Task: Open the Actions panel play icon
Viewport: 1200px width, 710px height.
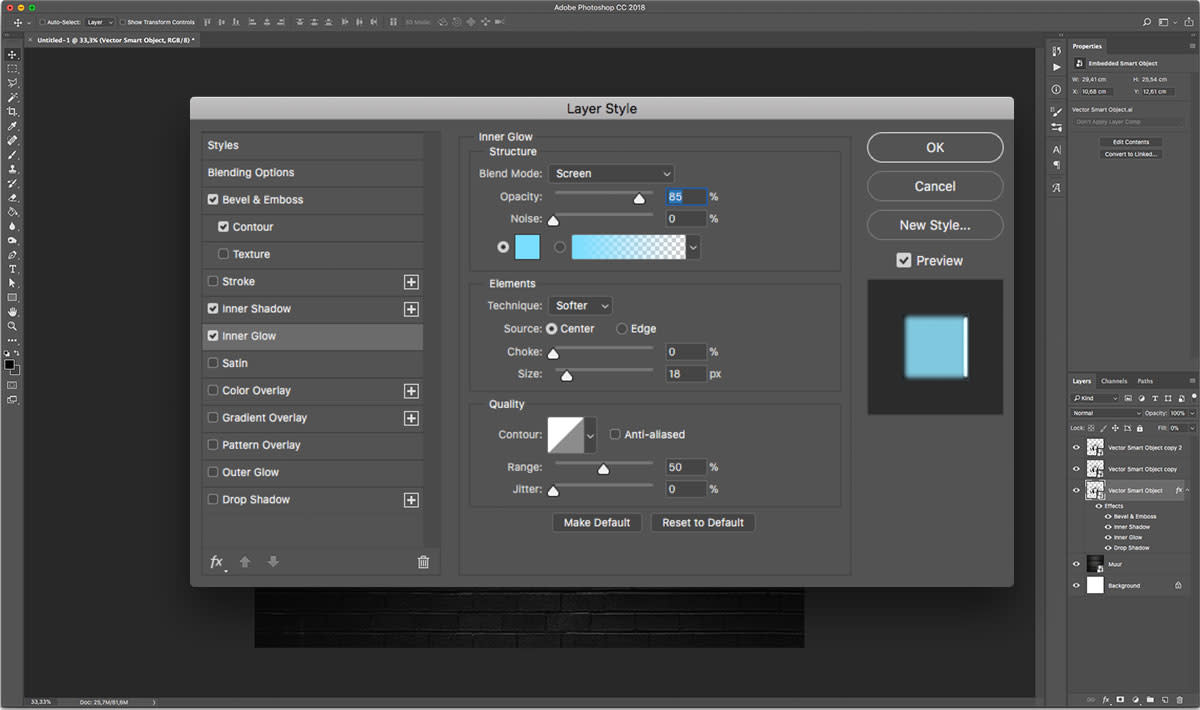Action: (x=1057, y=67)
